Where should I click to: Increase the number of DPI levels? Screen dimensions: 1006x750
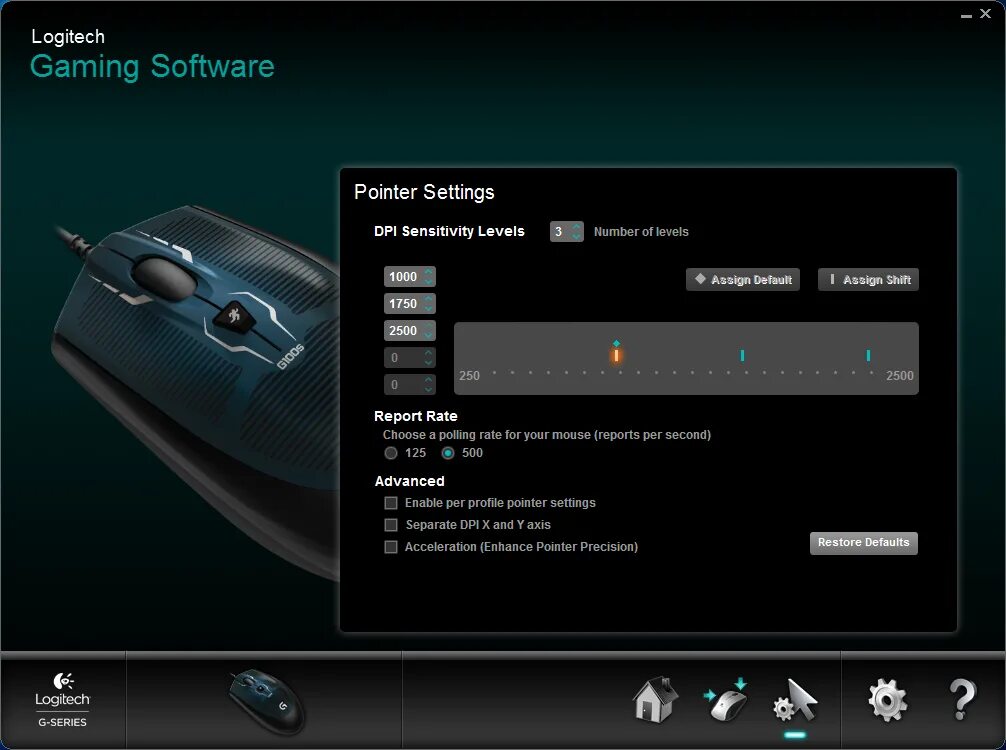pyautogui.click(x=576, y=226)
